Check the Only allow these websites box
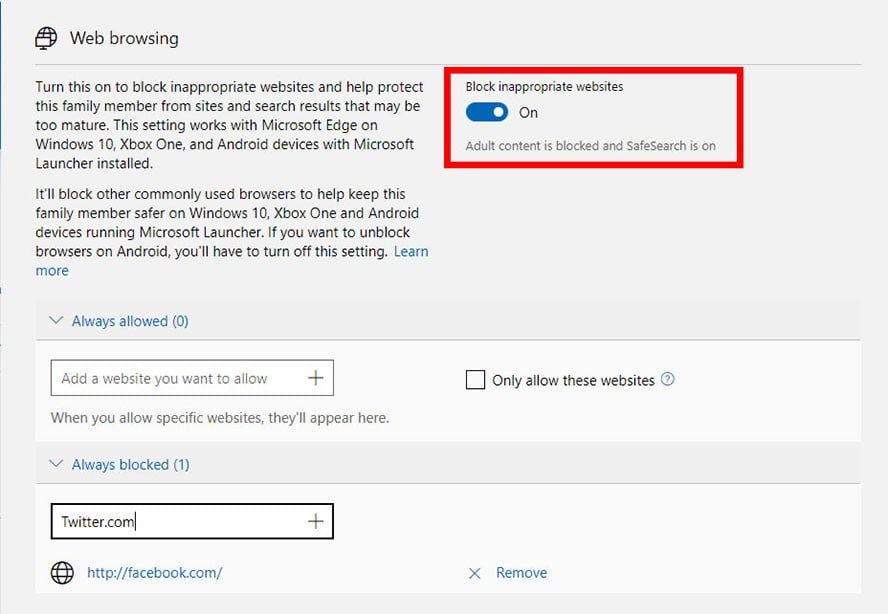888x614 pixels. coord(476,380)
